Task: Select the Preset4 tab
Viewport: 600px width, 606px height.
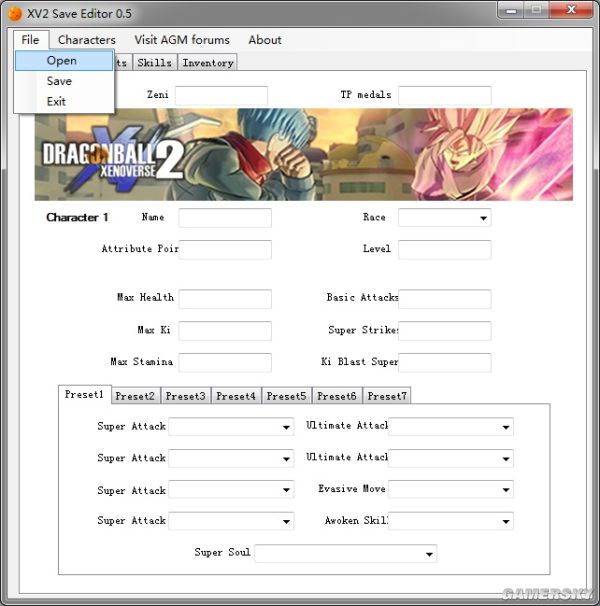Action: [236, 396]
